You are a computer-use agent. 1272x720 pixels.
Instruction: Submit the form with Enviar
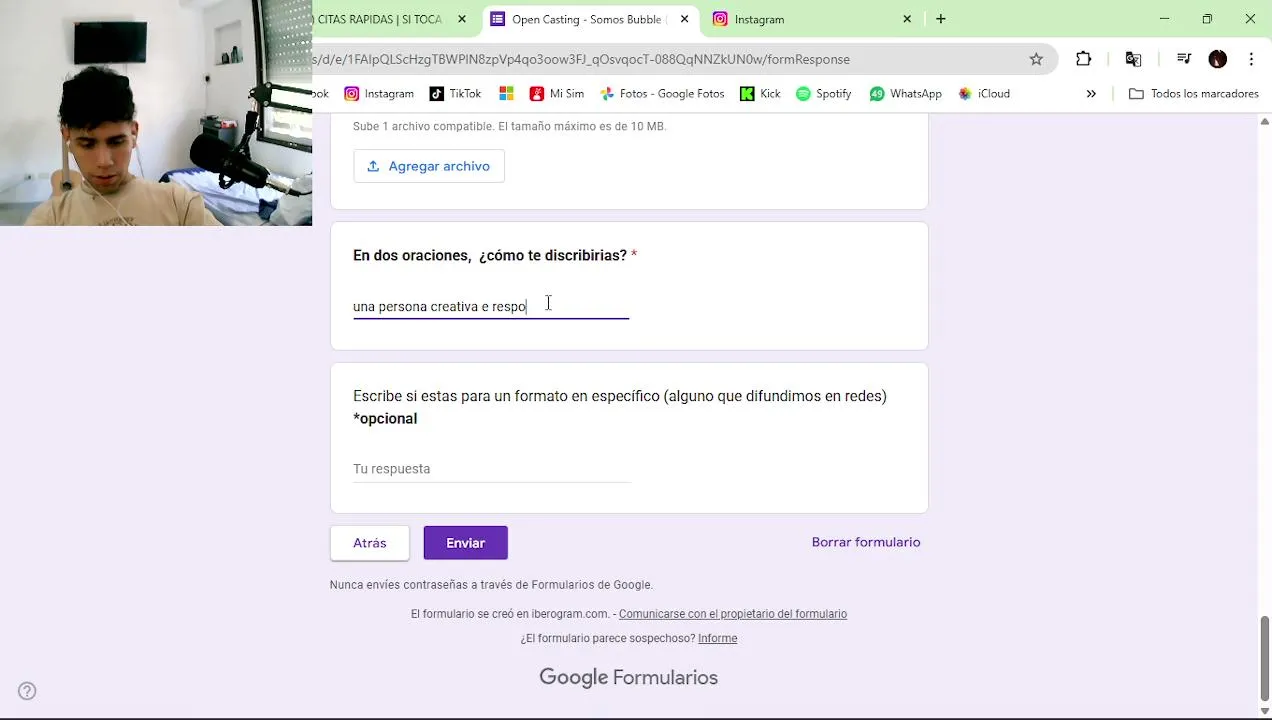(466, 543)
